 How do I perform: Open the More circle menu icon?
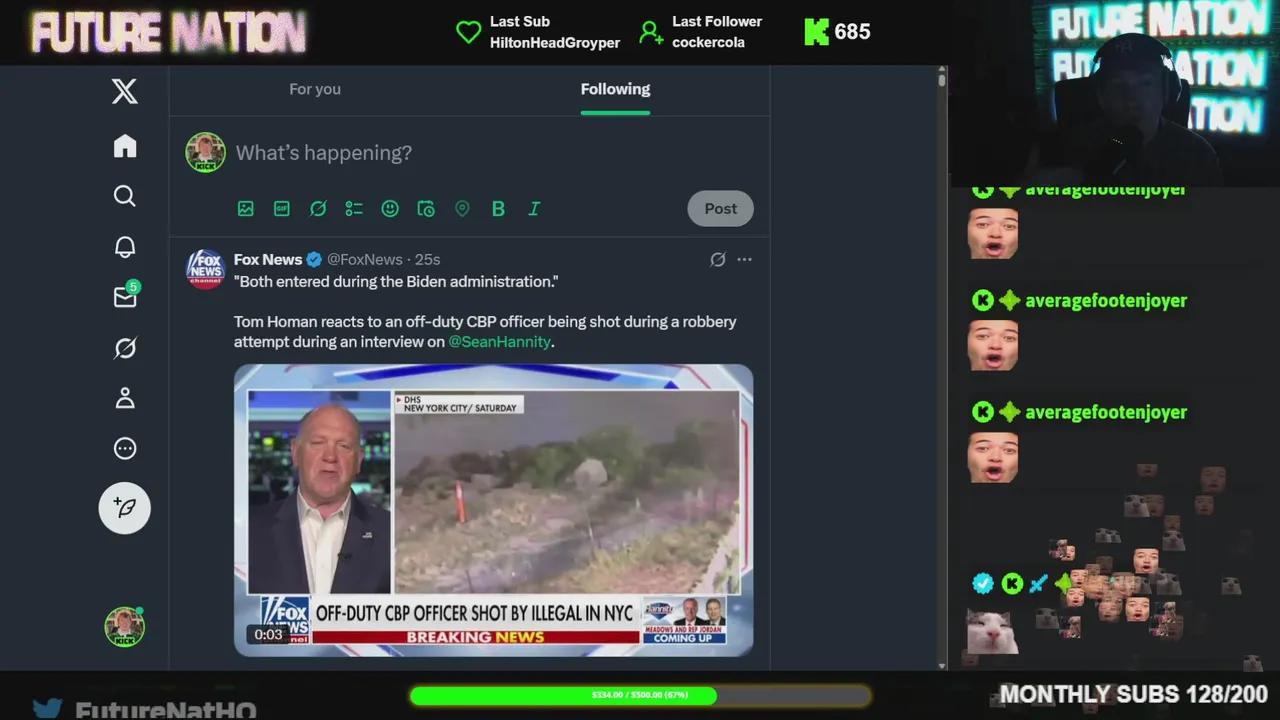coord(125,448)
